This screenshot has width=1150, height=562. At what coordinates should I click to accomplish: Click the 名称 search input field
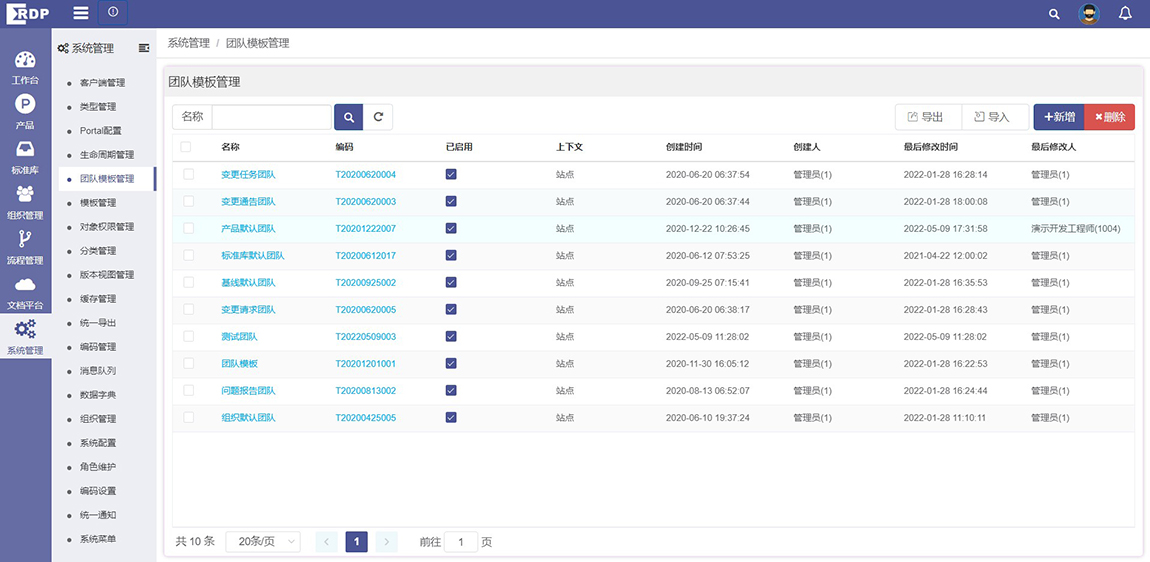point(271,117)
